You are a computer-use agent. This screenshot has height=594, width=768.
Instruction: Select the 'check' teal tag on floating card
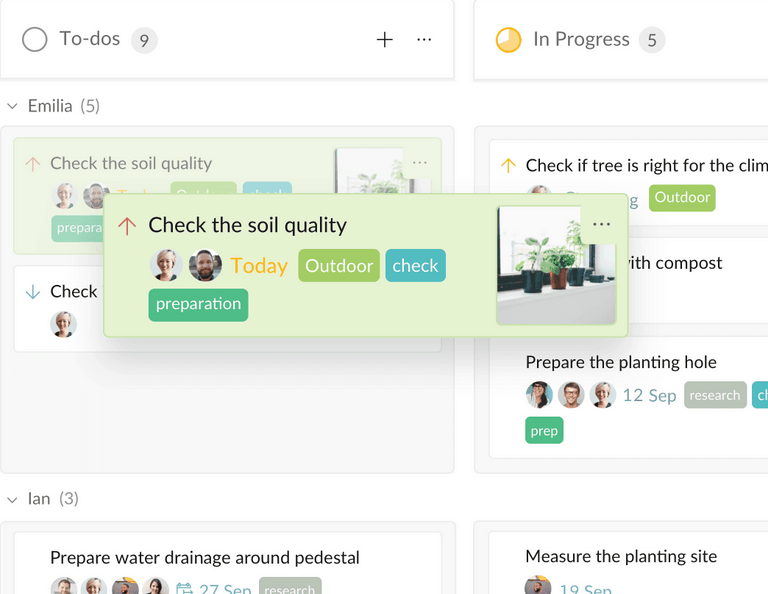(415, 266)
